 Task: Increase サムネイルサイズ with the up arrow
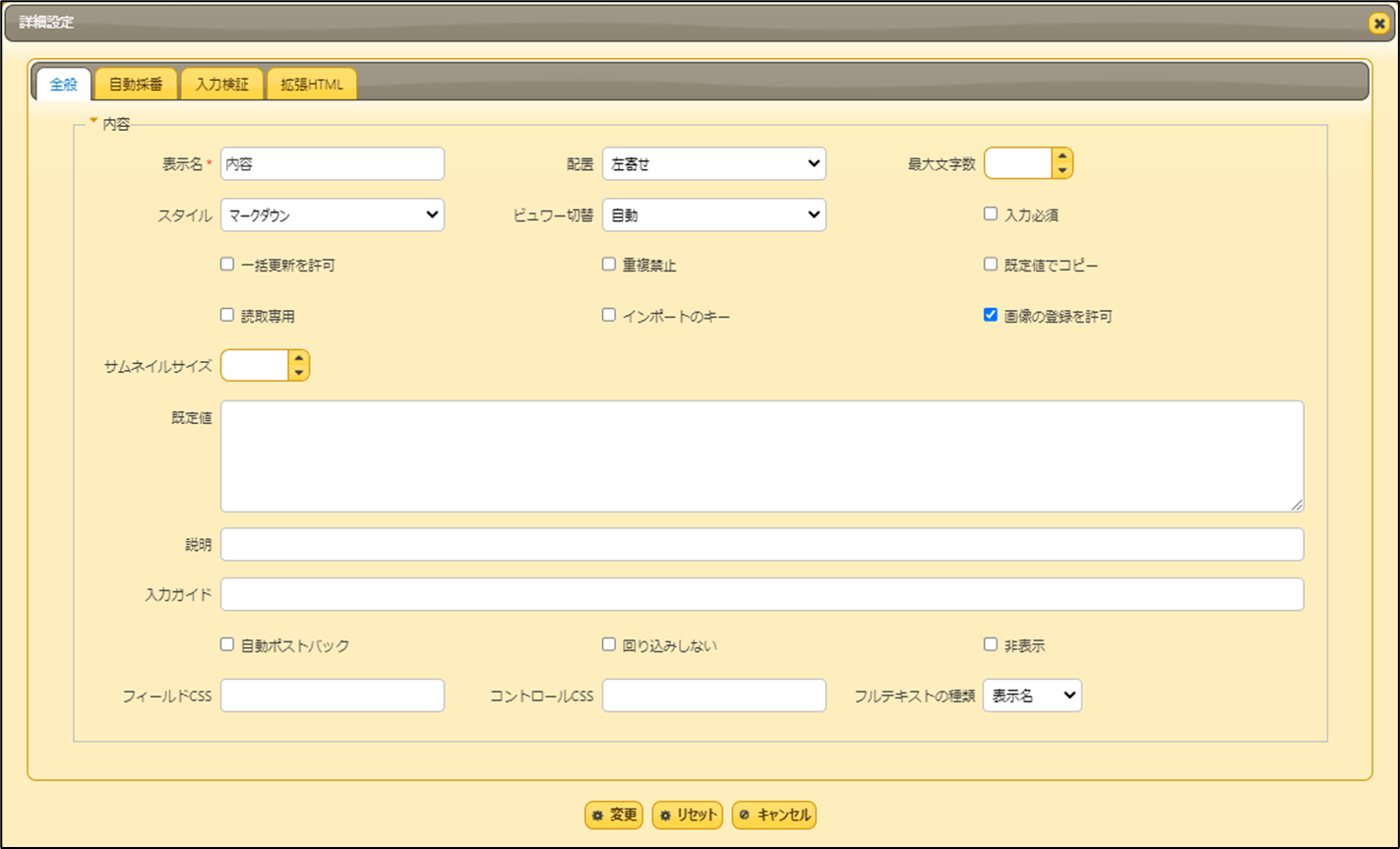(x=298, y=358)
